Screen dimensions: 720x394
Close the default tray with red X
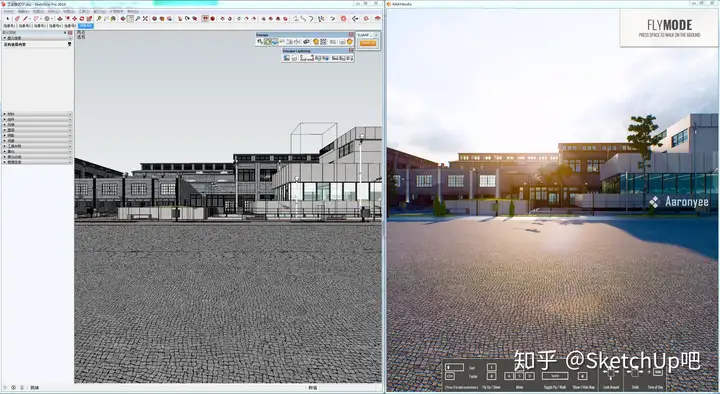click(70, 33)
